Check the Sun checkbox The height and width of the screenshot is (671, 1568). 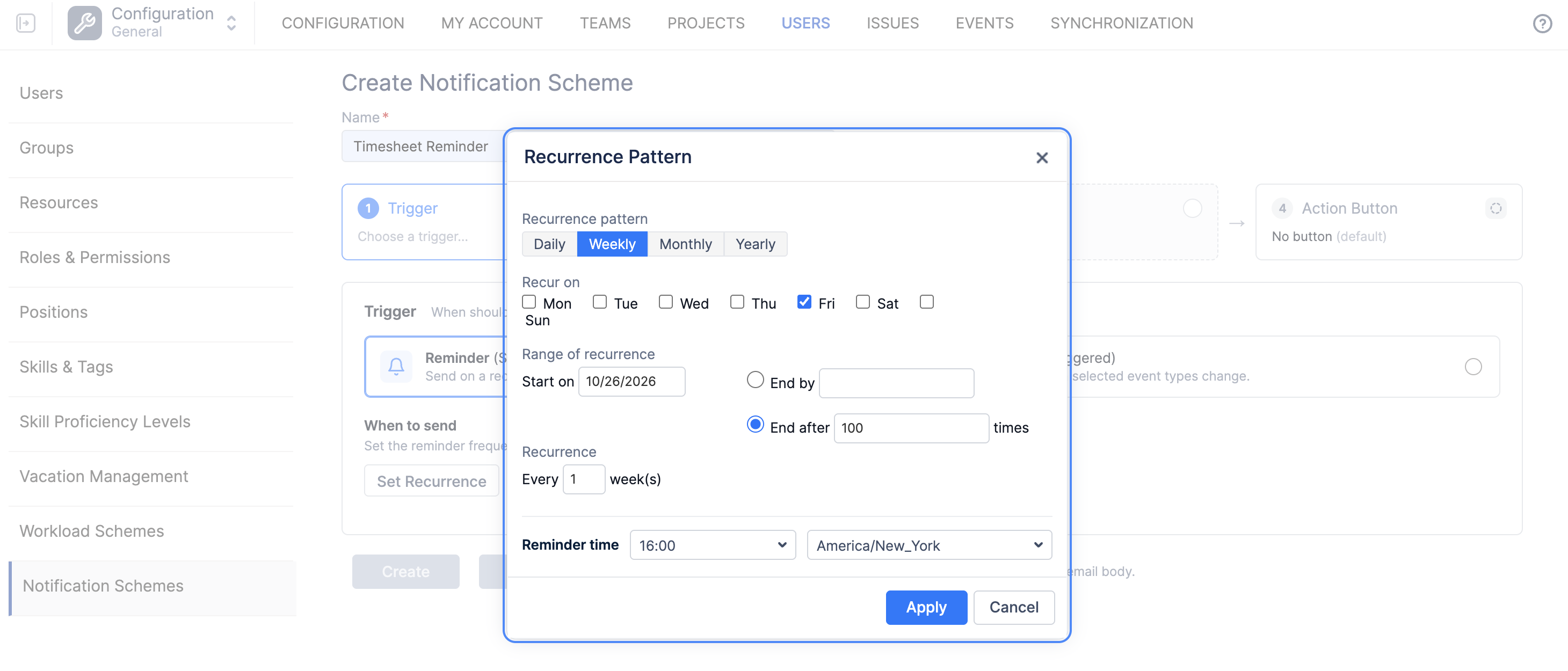[926, 302]
